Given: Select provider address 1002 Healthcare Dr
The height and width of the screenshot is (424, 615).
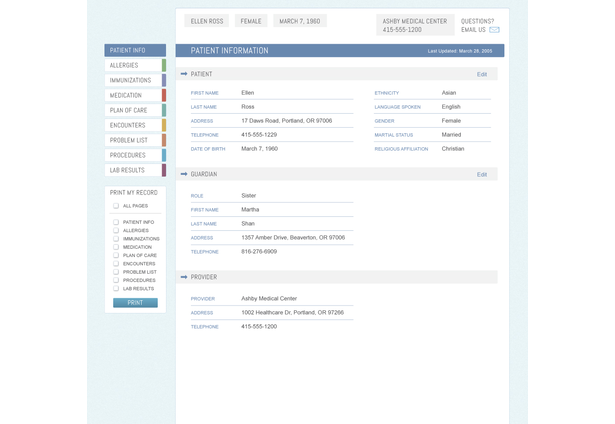Looking at the screenshot, I should coord(292,312).
